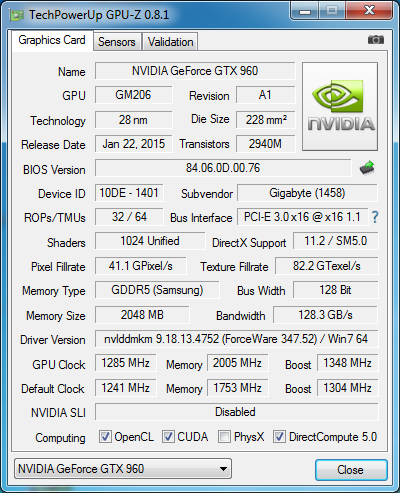Click Bus Width value 128 Bit
The width and height of the screenshot is (400, 493).
[336, 290]
